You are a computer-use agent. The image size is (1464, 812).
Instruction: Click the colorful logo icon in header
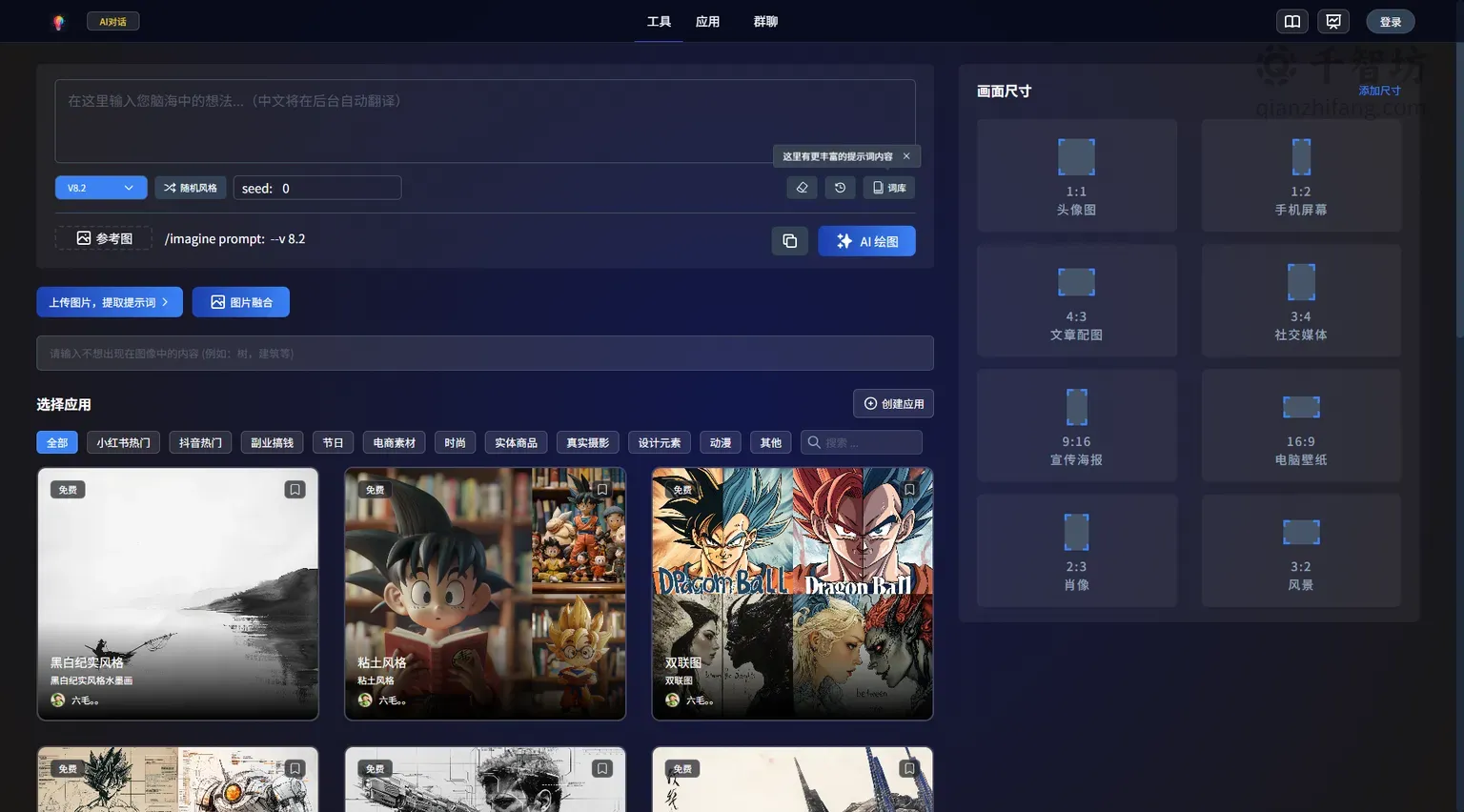(x=59, y=22)
